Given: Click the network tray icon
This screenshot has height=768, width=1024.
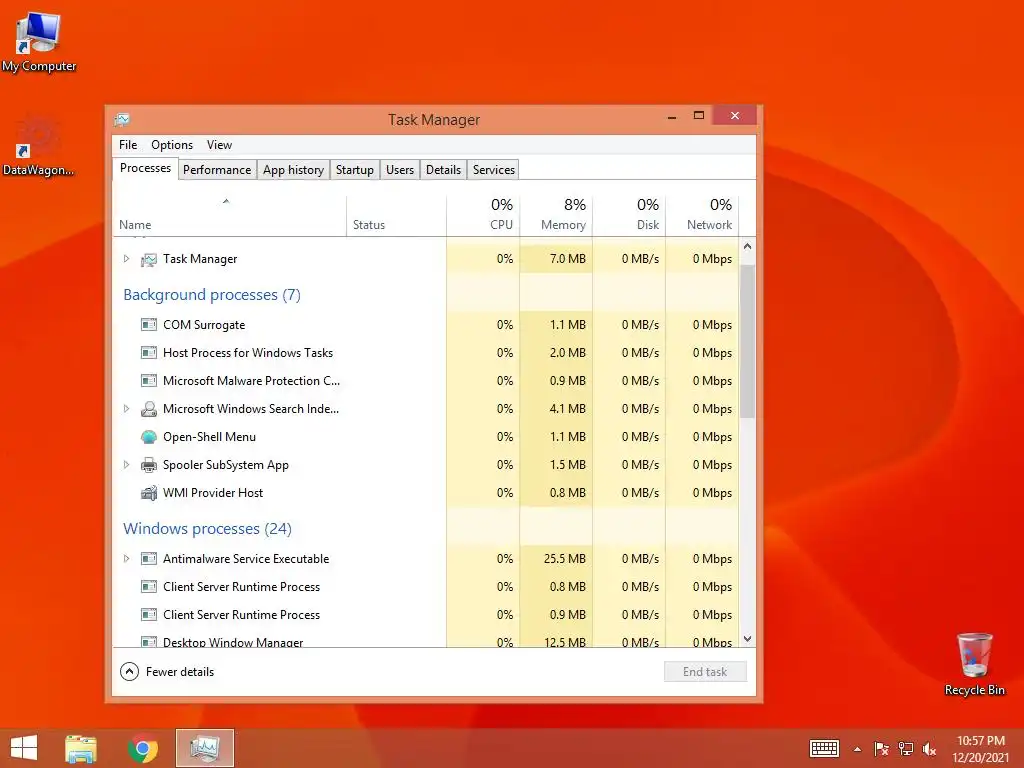Looking at the screenshot, I should 905,749.
